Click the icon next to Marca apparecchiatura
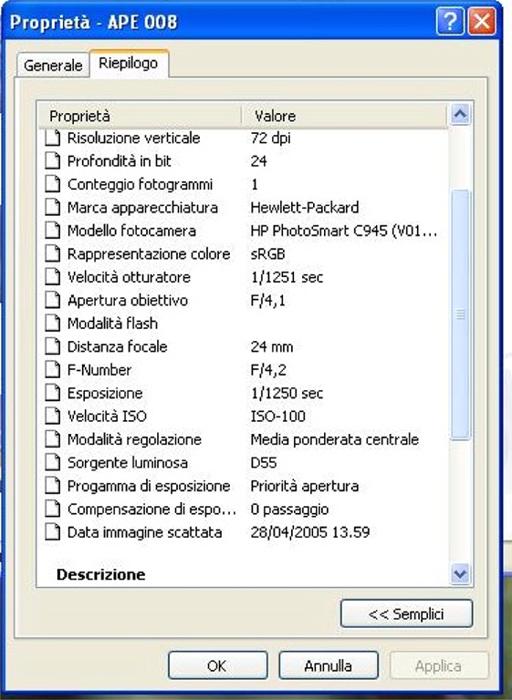The width and height of the screenshot is (512, 700). click(52, 207)
